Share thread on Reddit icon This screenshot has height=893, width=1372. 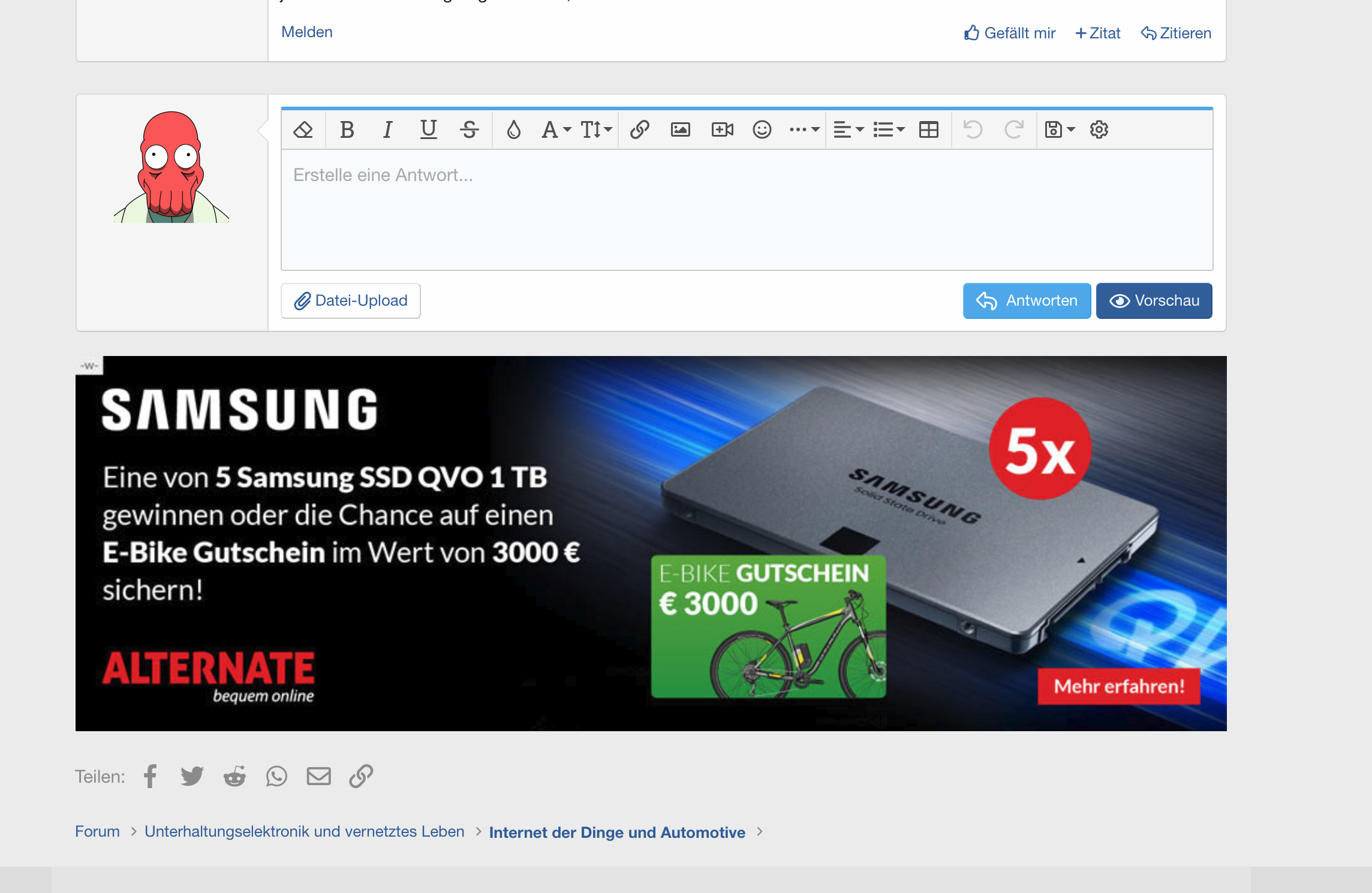click(x=234, y=776)
